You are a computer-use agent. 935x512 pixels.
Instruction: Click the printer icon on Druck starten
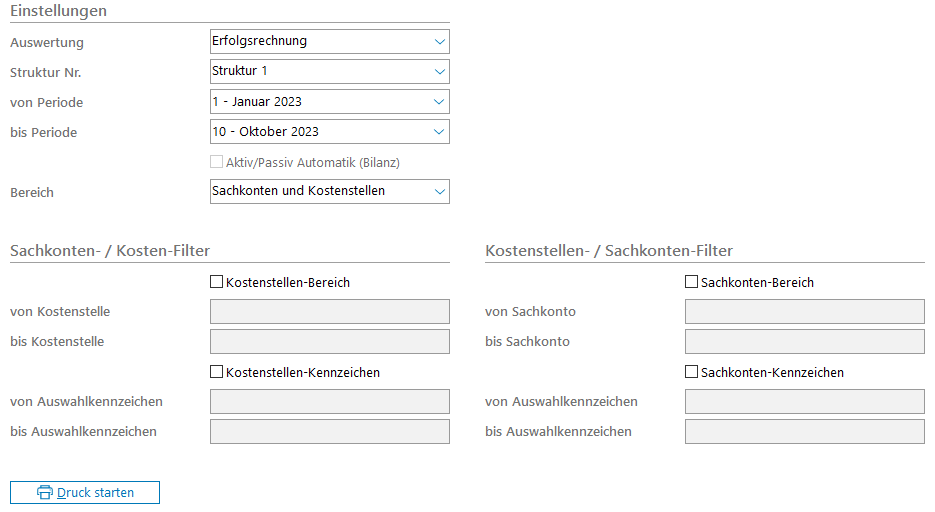[44, 492]
